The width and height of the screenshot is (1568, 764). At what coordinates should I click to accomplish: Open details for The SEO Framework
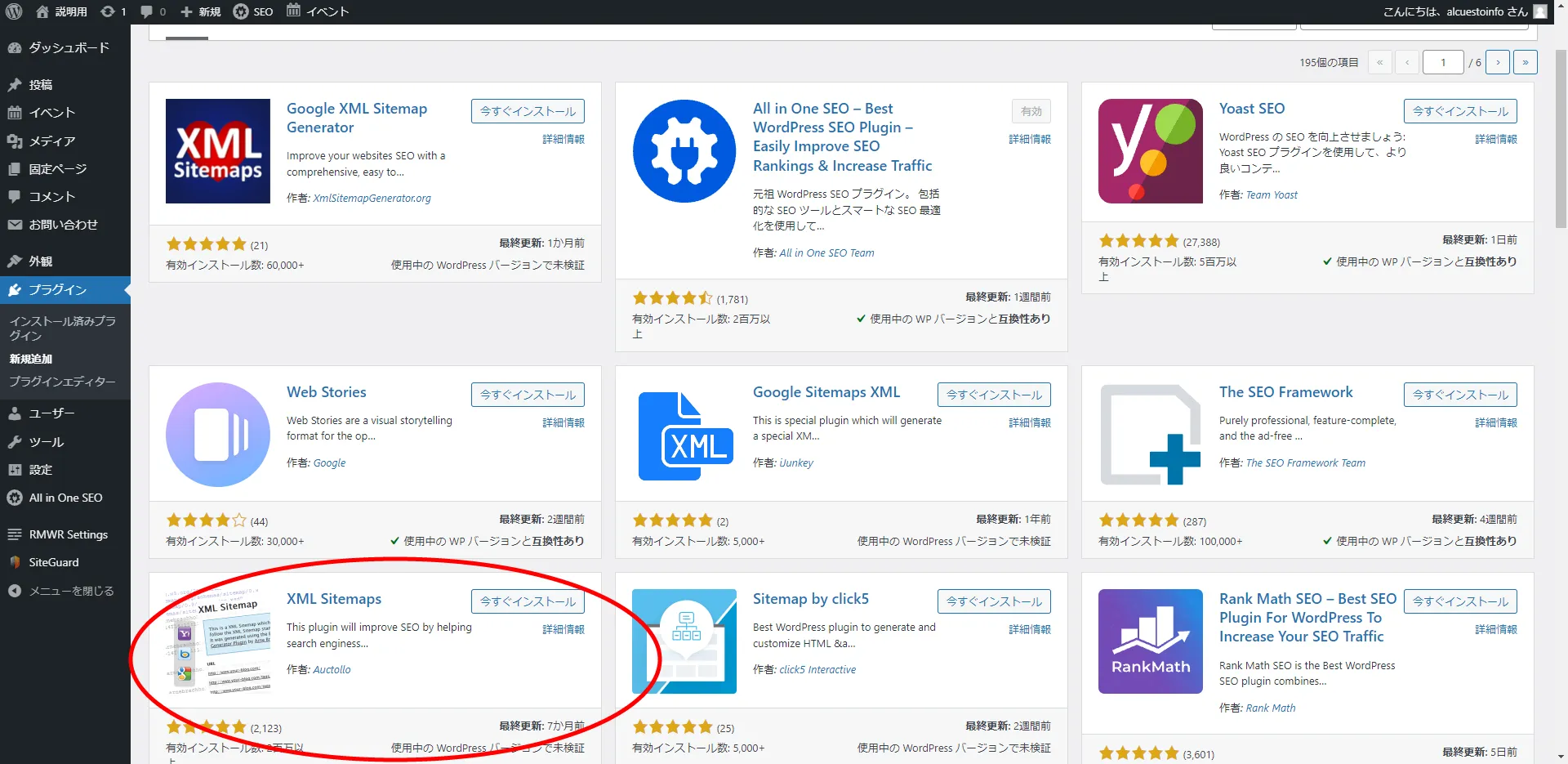(x=1496, y=422)
